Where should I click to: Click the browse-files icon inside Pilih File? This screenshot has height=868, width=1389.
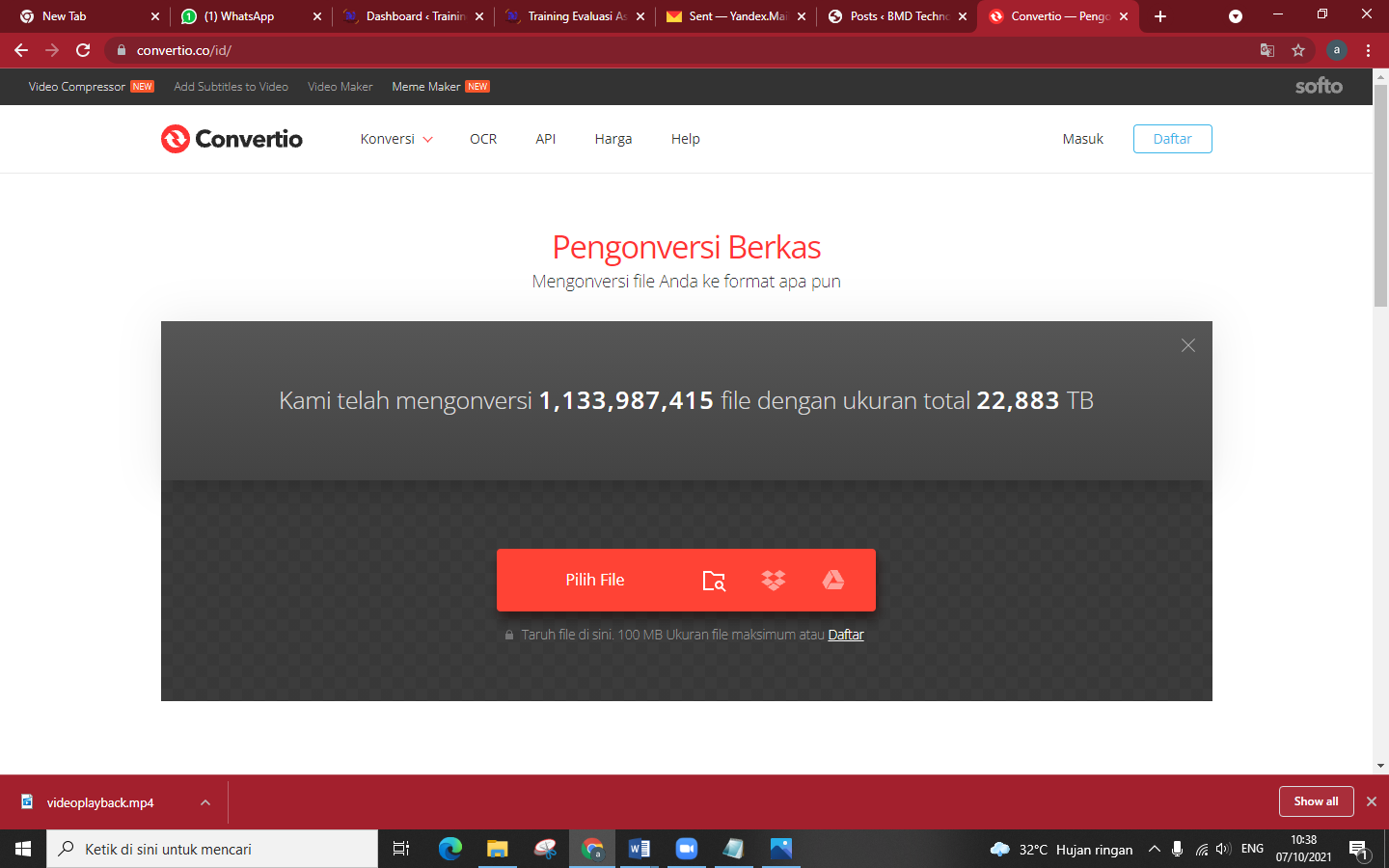click(x=714, y=580)
